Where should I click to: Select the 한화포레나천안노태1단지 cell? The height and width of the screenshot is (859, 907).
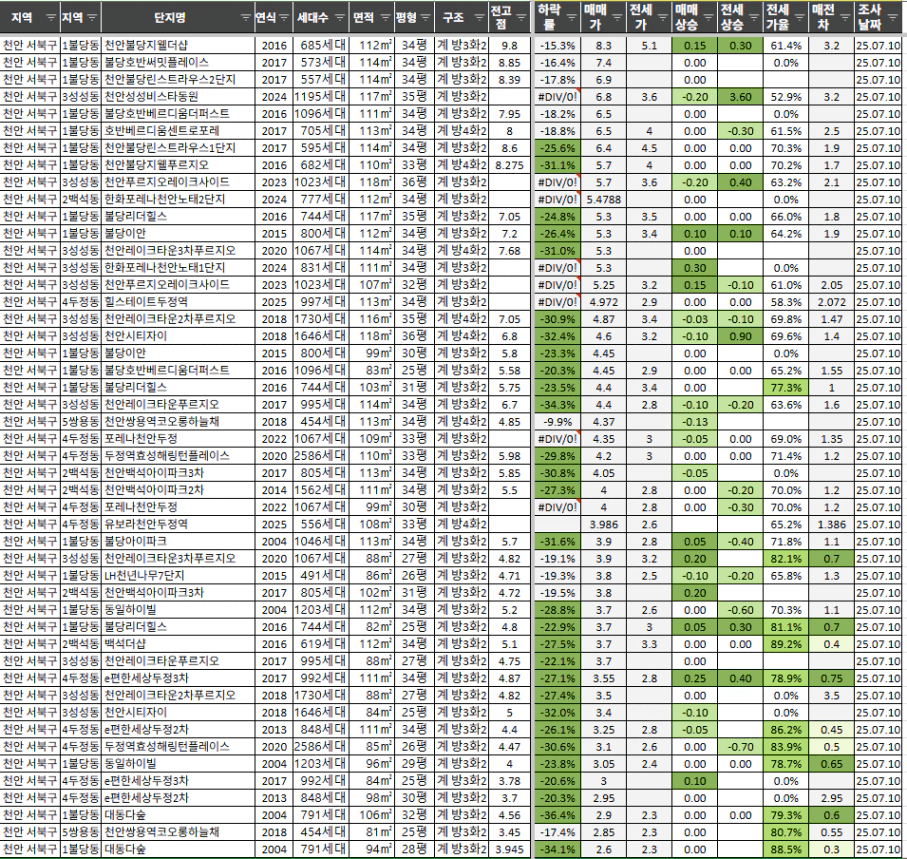pos(178,268)
